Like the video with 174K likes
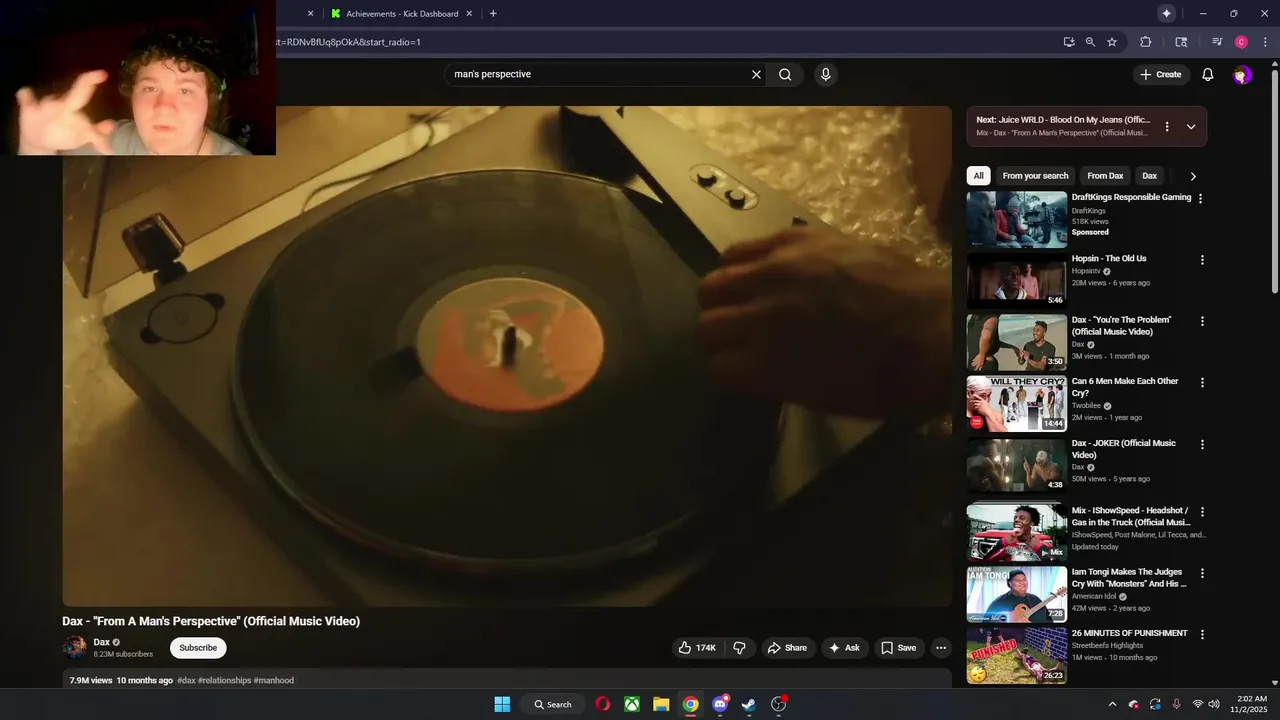 696,648
